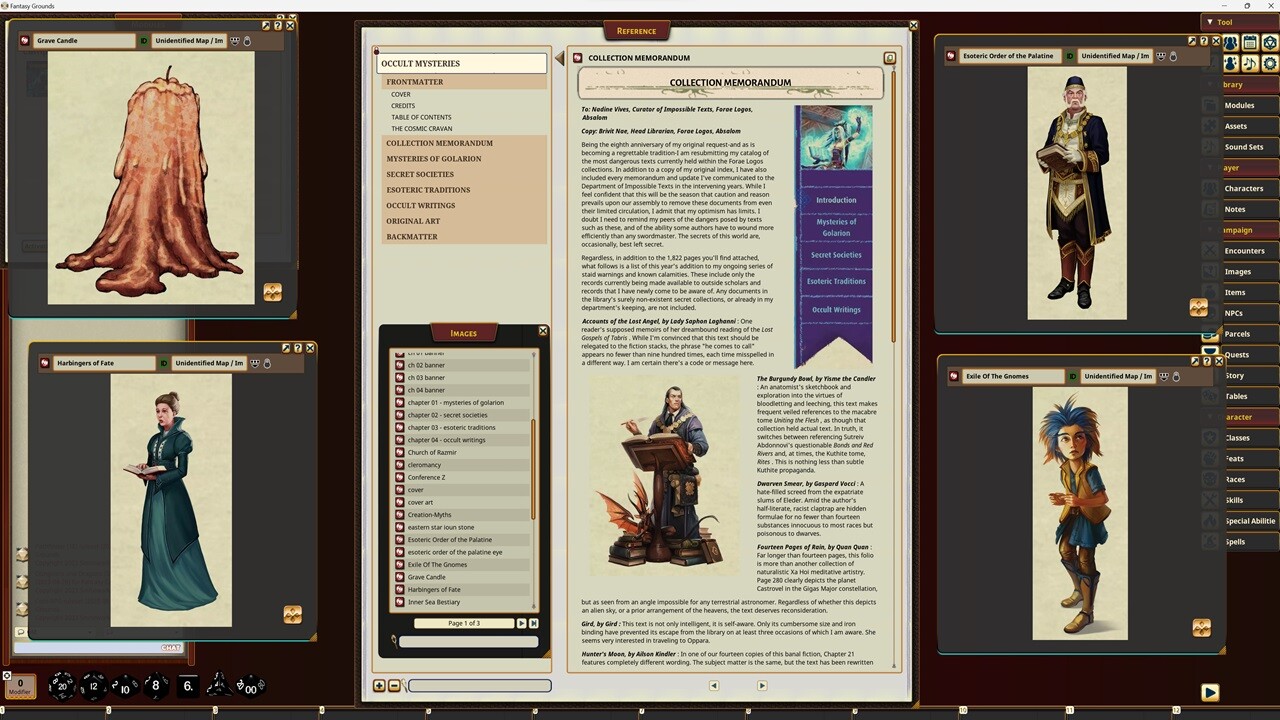Toggle ID state for Harbingers of Fate
This screenshot has width=1280, height=720.
[164, 363]
